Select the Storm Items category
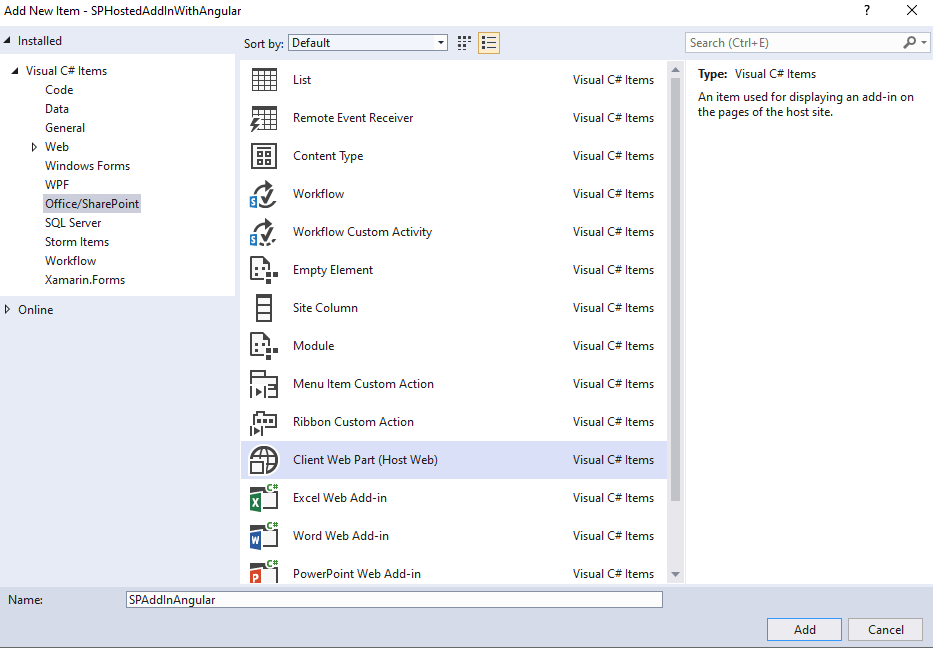The width and height of the screenshot is (933, 648). pyautogui.click(x=77, y=242)
